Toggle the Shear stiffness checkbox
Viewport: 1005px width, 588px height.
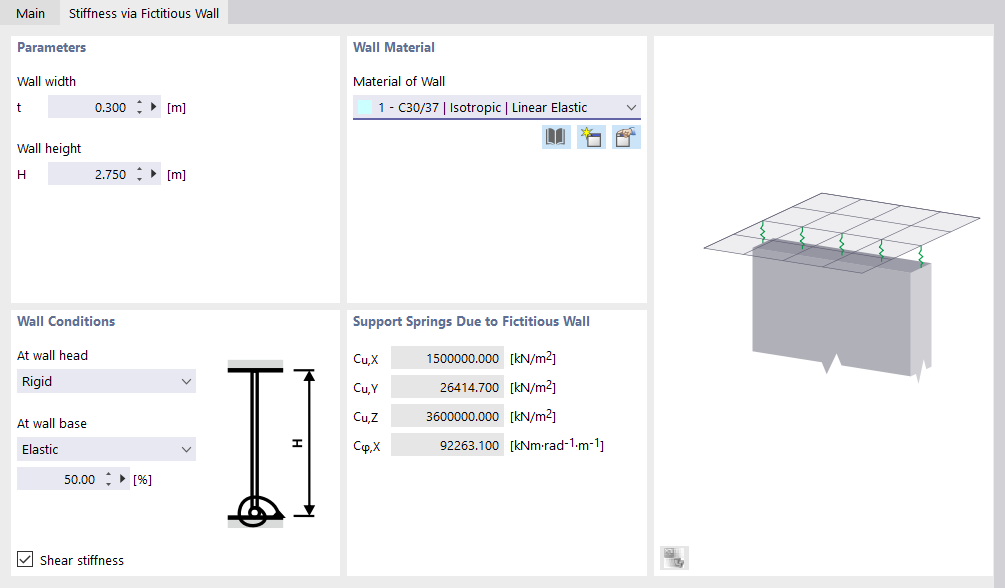pyautogui.click(x=25, y=559)
